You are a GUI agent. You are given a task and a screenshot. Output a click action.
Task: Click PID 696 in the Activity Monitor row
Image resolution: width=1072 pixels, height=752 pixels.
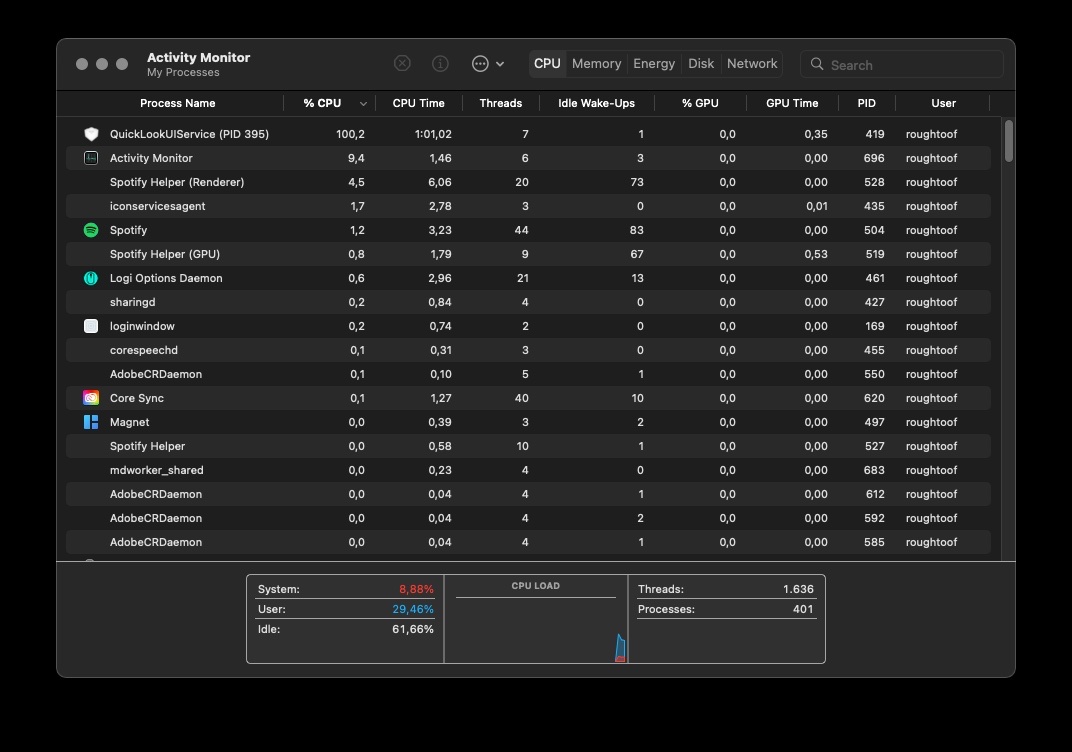(874, 158)
